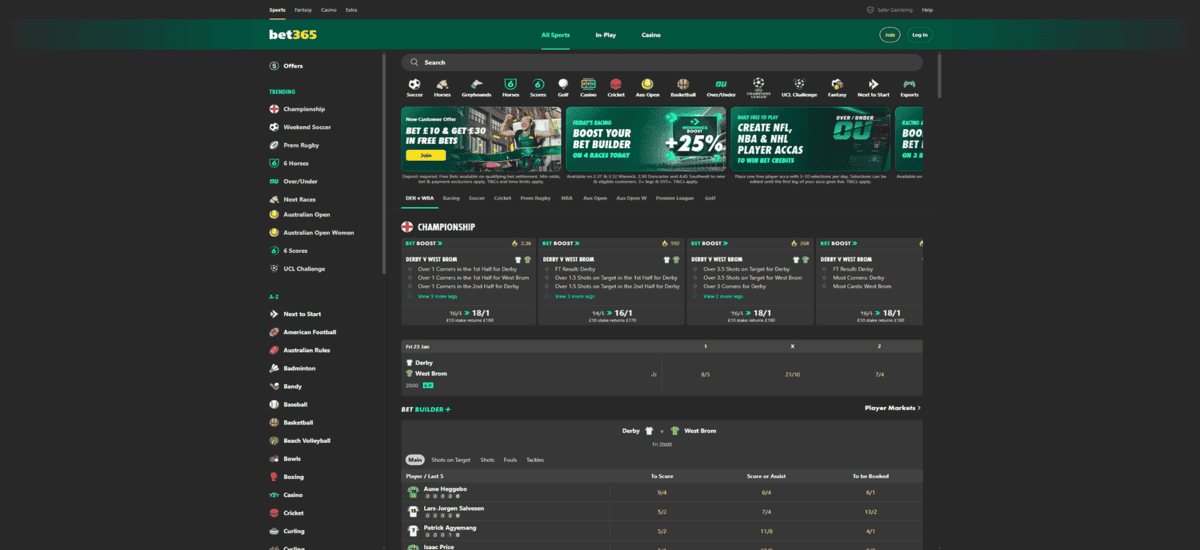Image resolution: width=1200 pixels, height=550 pixels.
Task: Open the Extra tab in the top bar
Action: click(x=351, y=9)
